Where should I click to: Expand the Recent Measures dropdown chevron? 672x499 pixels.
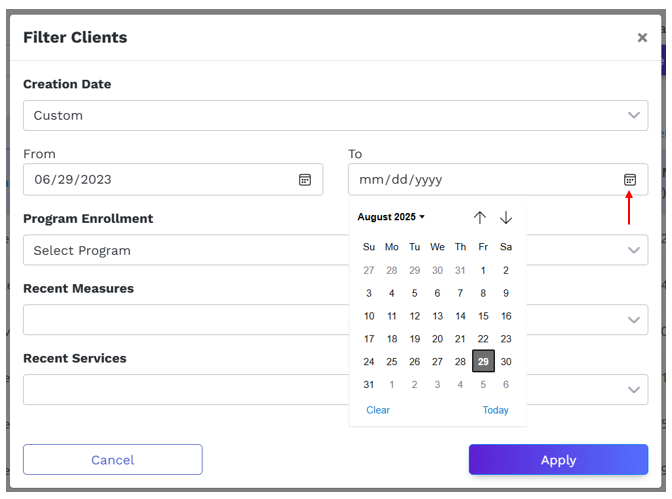click(633, 320)
